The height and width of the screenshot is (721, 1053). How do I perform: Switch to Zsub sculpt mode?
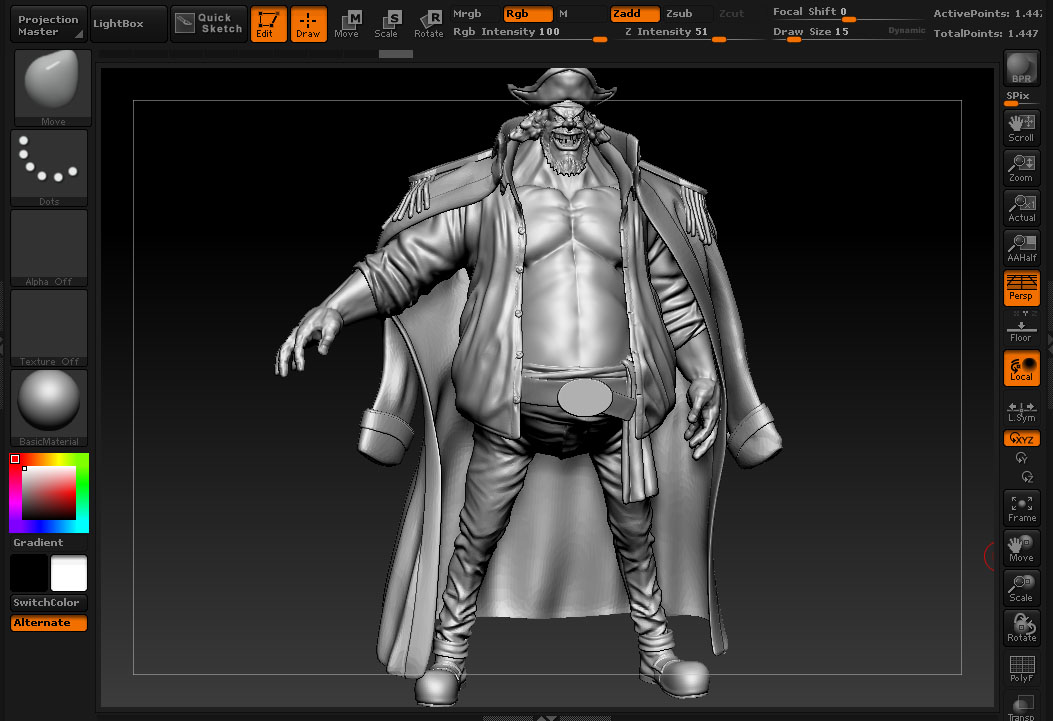pyautogui.click(x=688, y=13)
